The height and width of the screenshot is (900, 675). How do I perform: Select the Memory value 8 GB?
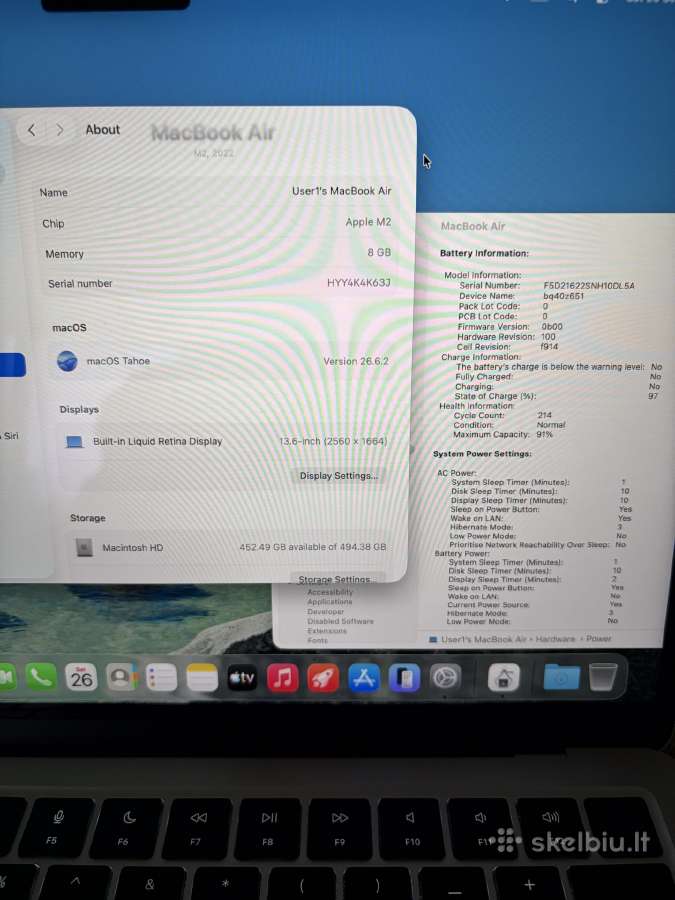(379, 253)
